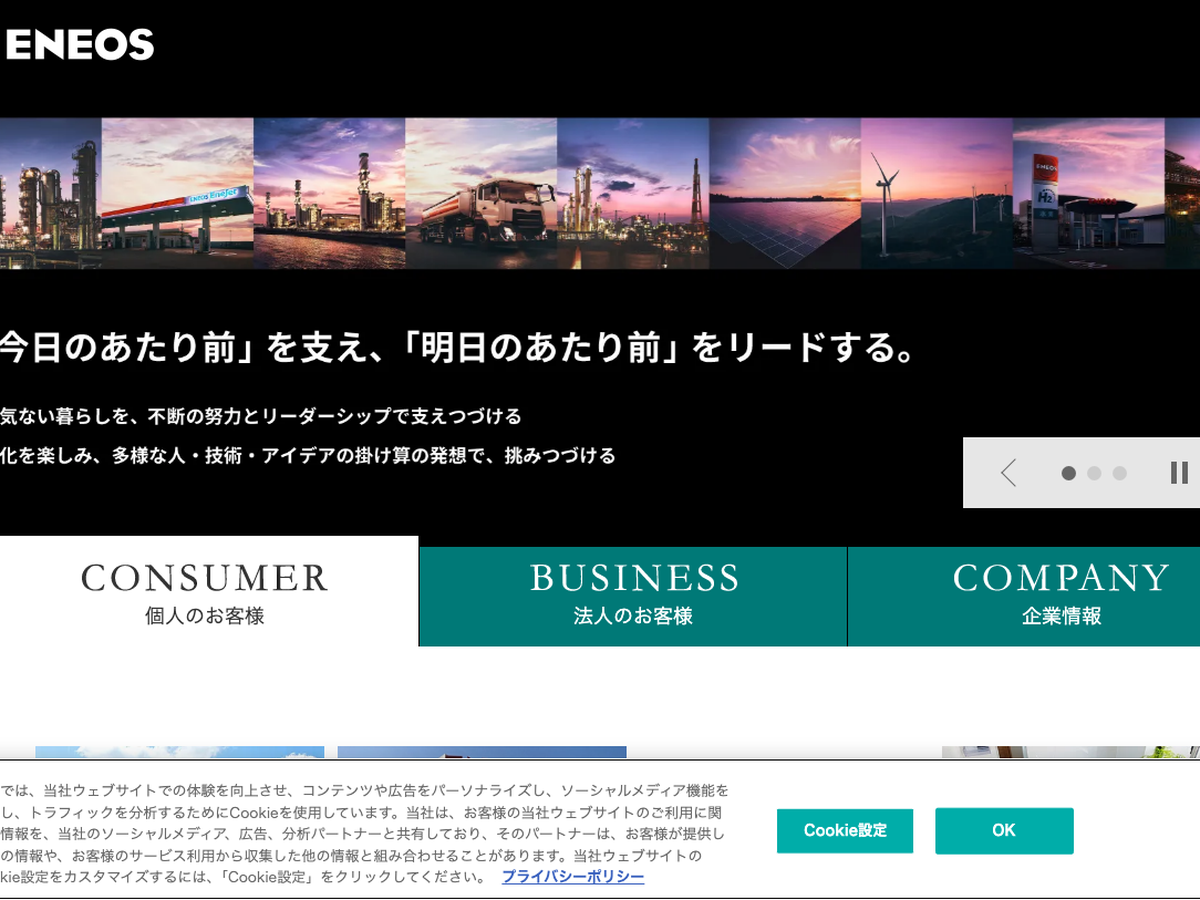Select the second carousel indicator dot
Viewport: 1200px width, 900px height.
(1094, 474)
